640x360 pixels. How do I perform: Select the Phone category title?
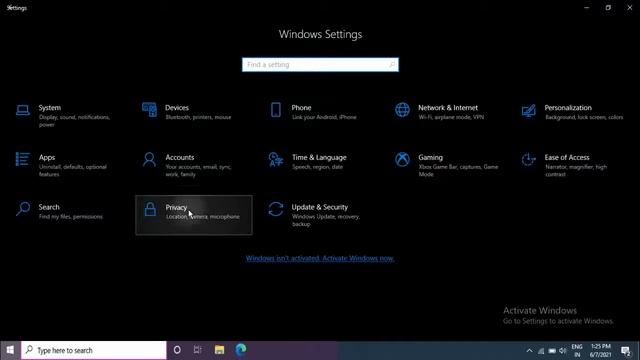tap(301, 108)
